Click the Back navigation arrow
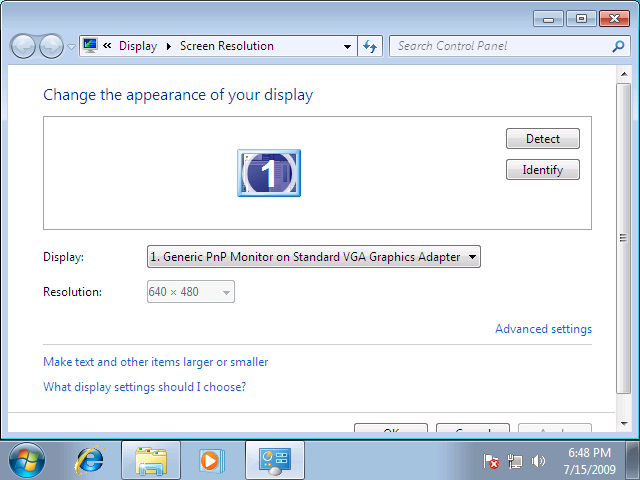This screenshot has width=640, height=480. click(x=23, y=46)
